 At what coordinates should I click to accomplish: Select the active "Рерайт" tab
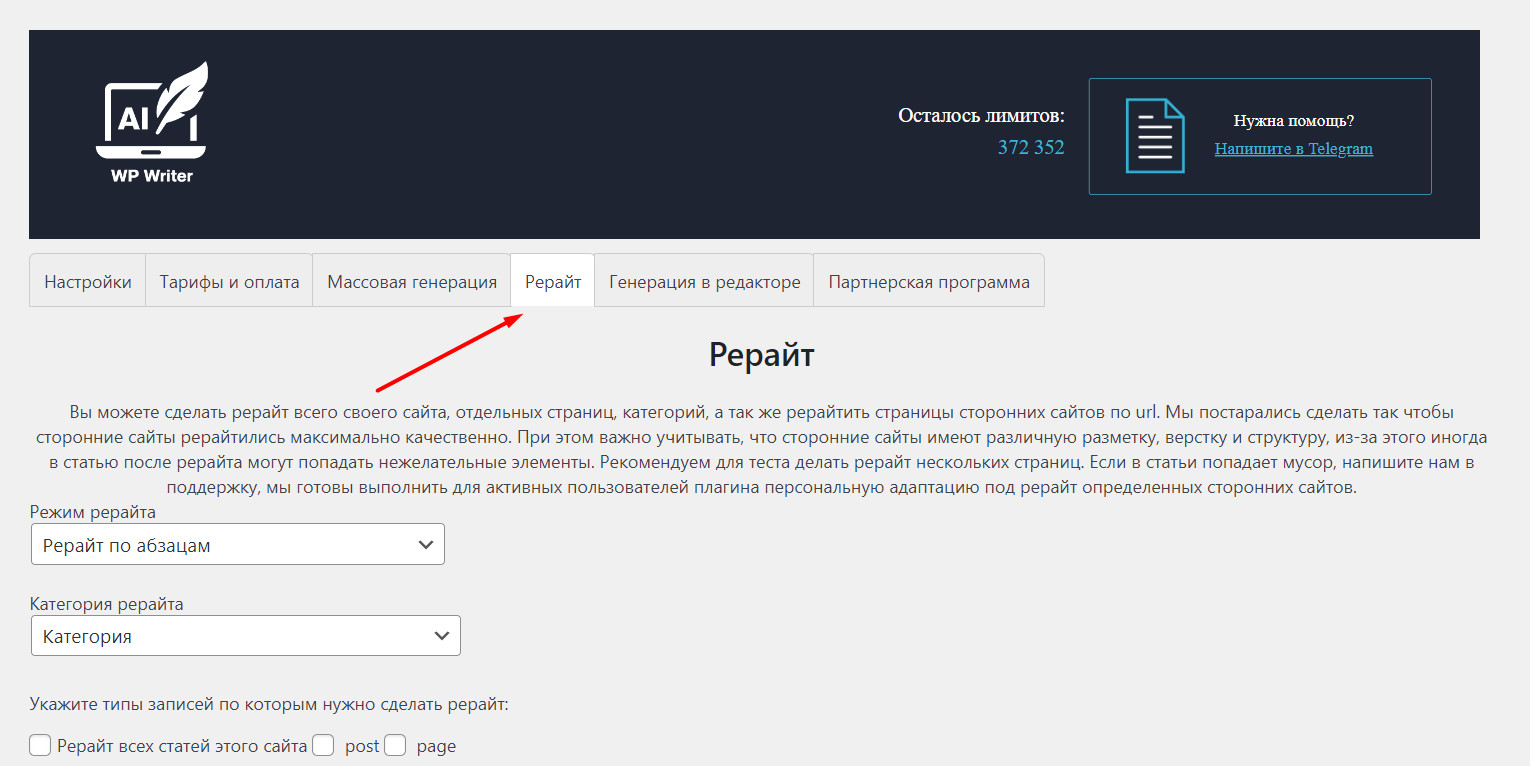(x=553, y=282)
